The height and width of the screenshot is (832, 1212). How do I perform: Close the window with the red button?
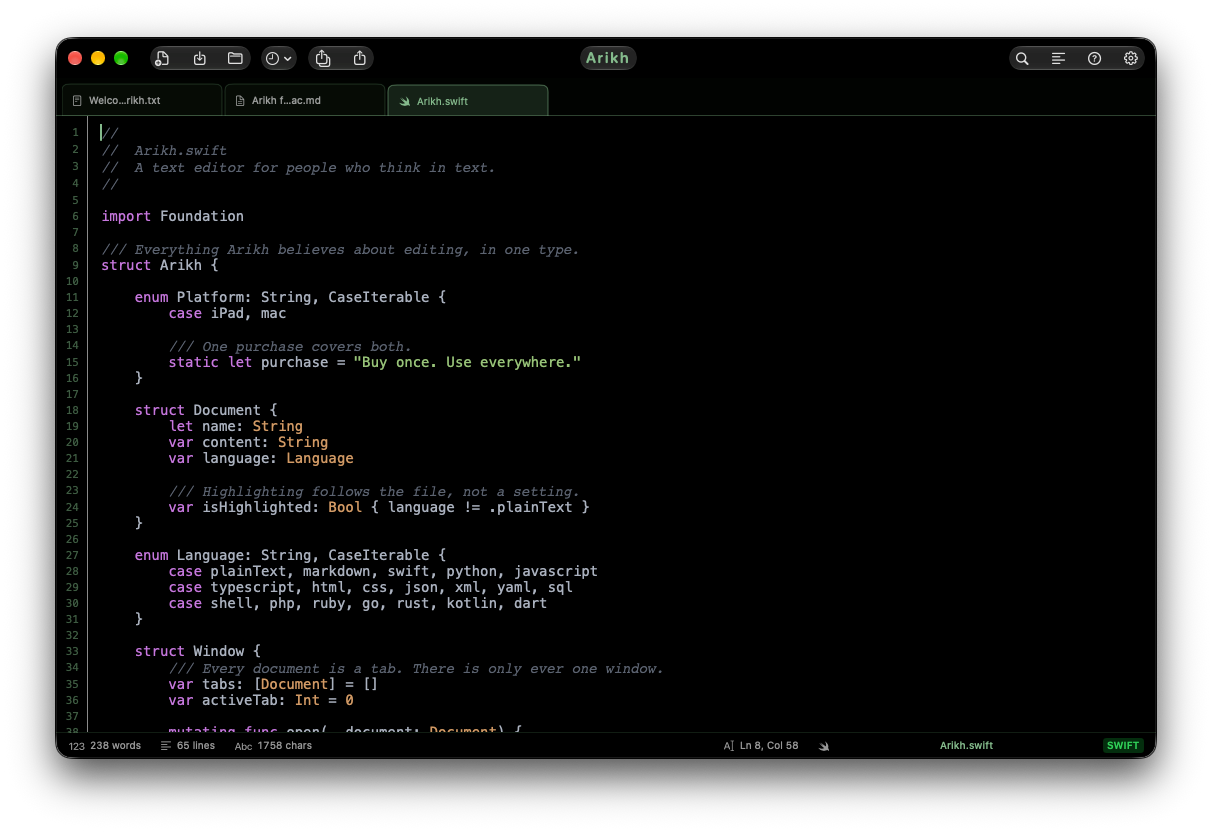tap(75, 58)
